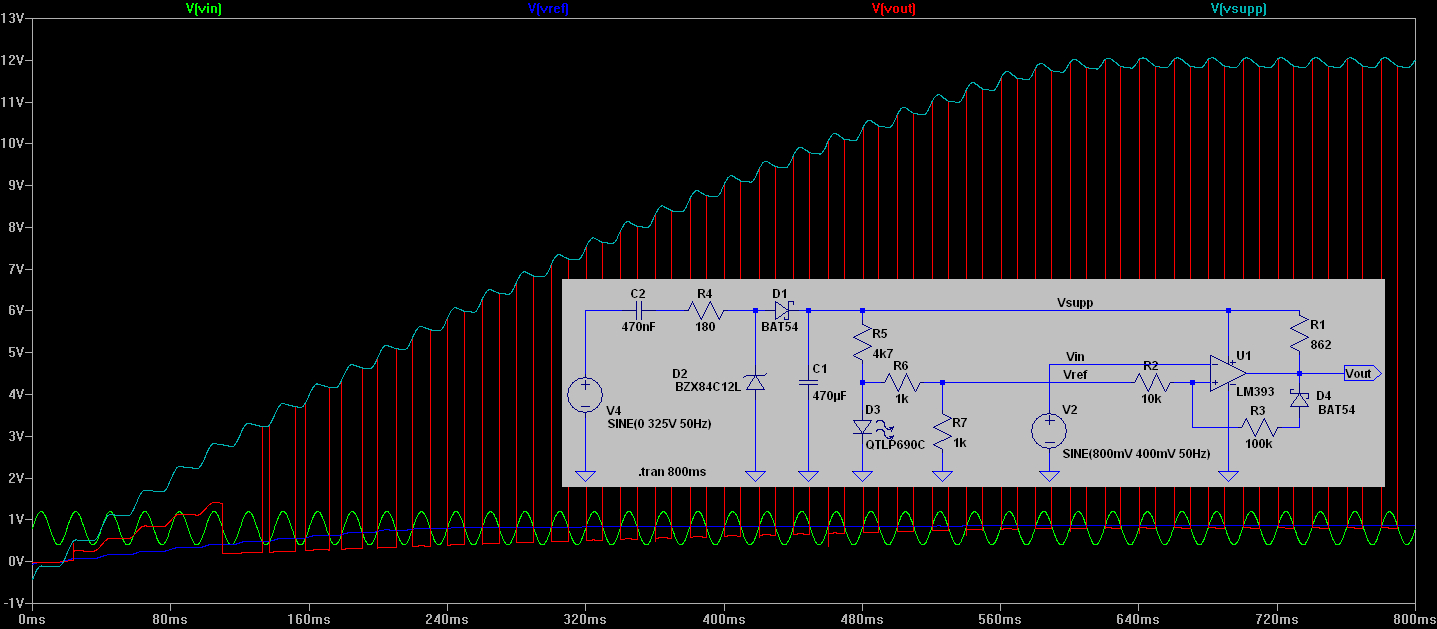Click the -1V vertical axis label
The height and width of the screenshot is (629, 1437).
(x=14, y=603)
